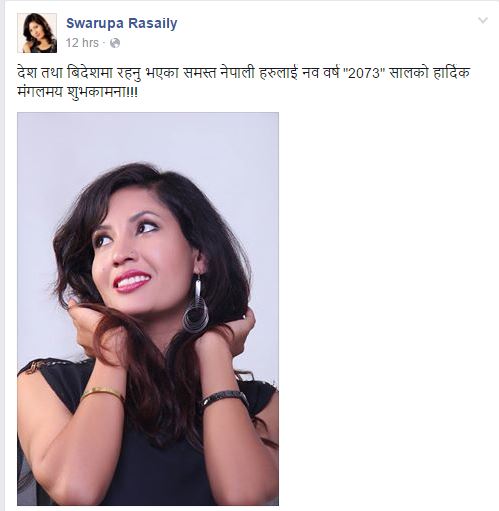499x511 pixels.
Task: Open Swarupa Rasaily's profile picture thumbnail
Action: (x=37, y=33)
